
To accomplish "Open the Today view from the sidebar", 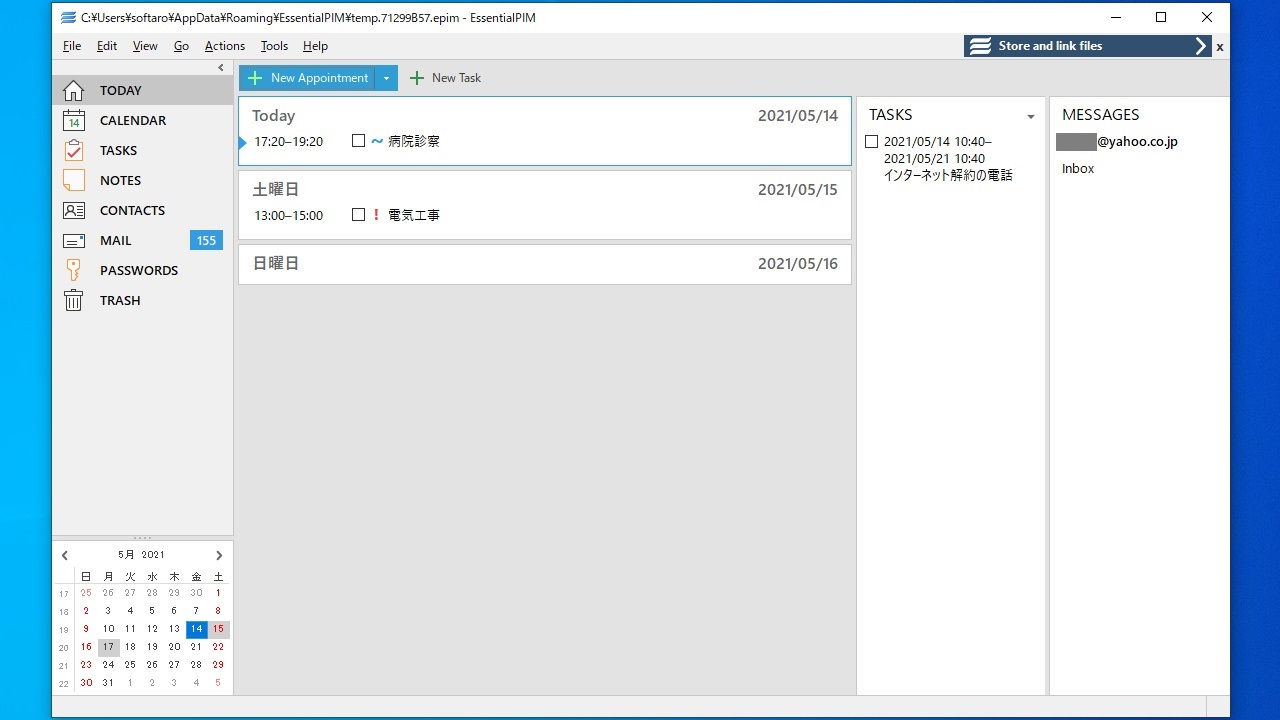I will click(142, 90).
